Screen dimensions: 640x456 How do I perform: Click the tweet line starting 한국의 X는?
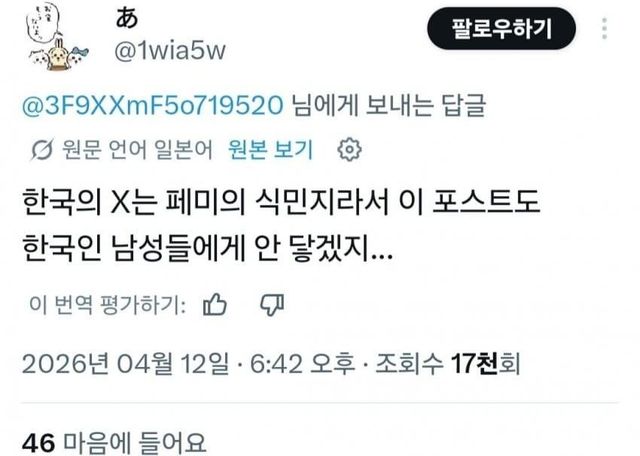click(281, 203)
